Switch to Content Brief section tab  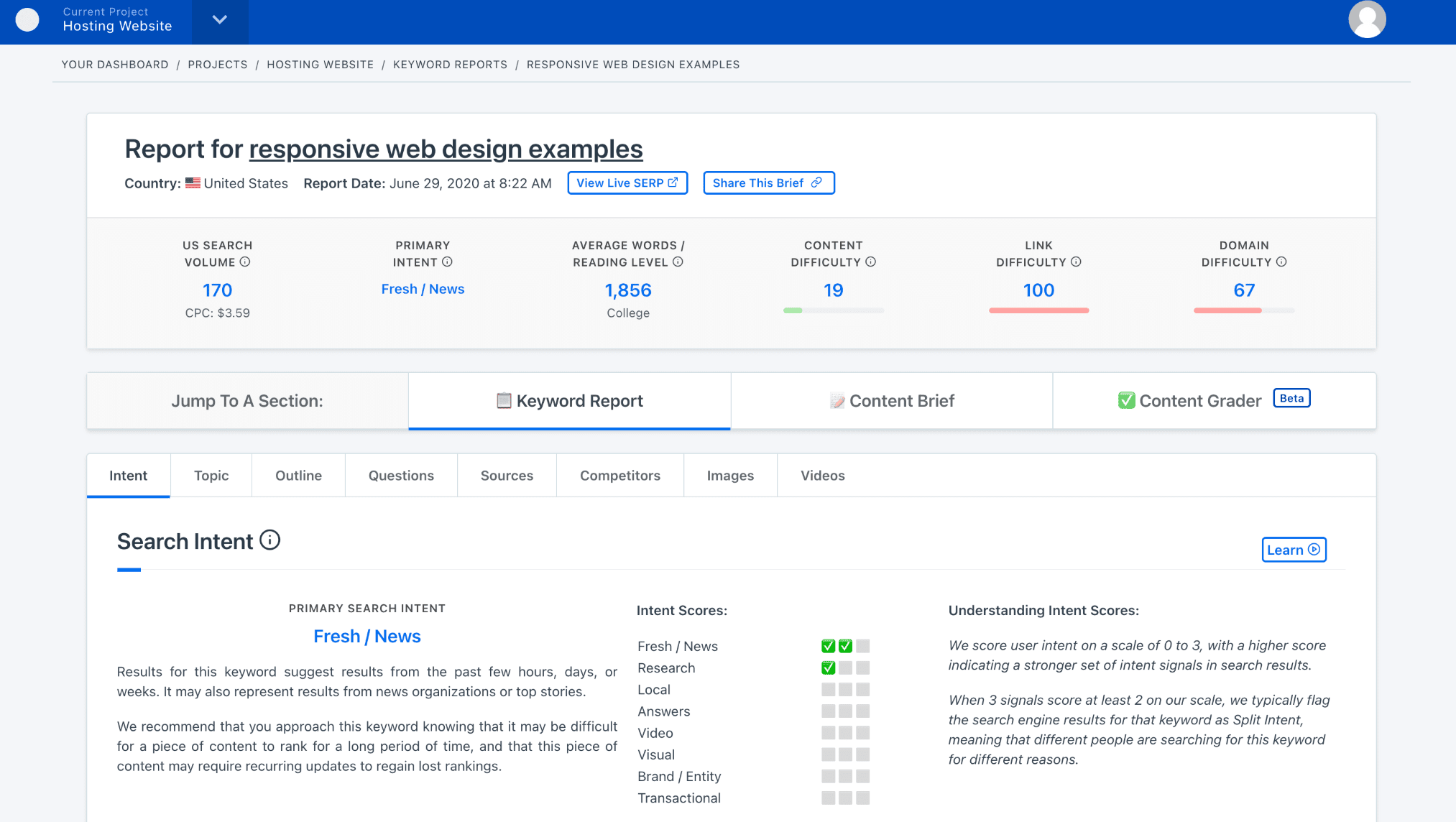coord(892,401)
